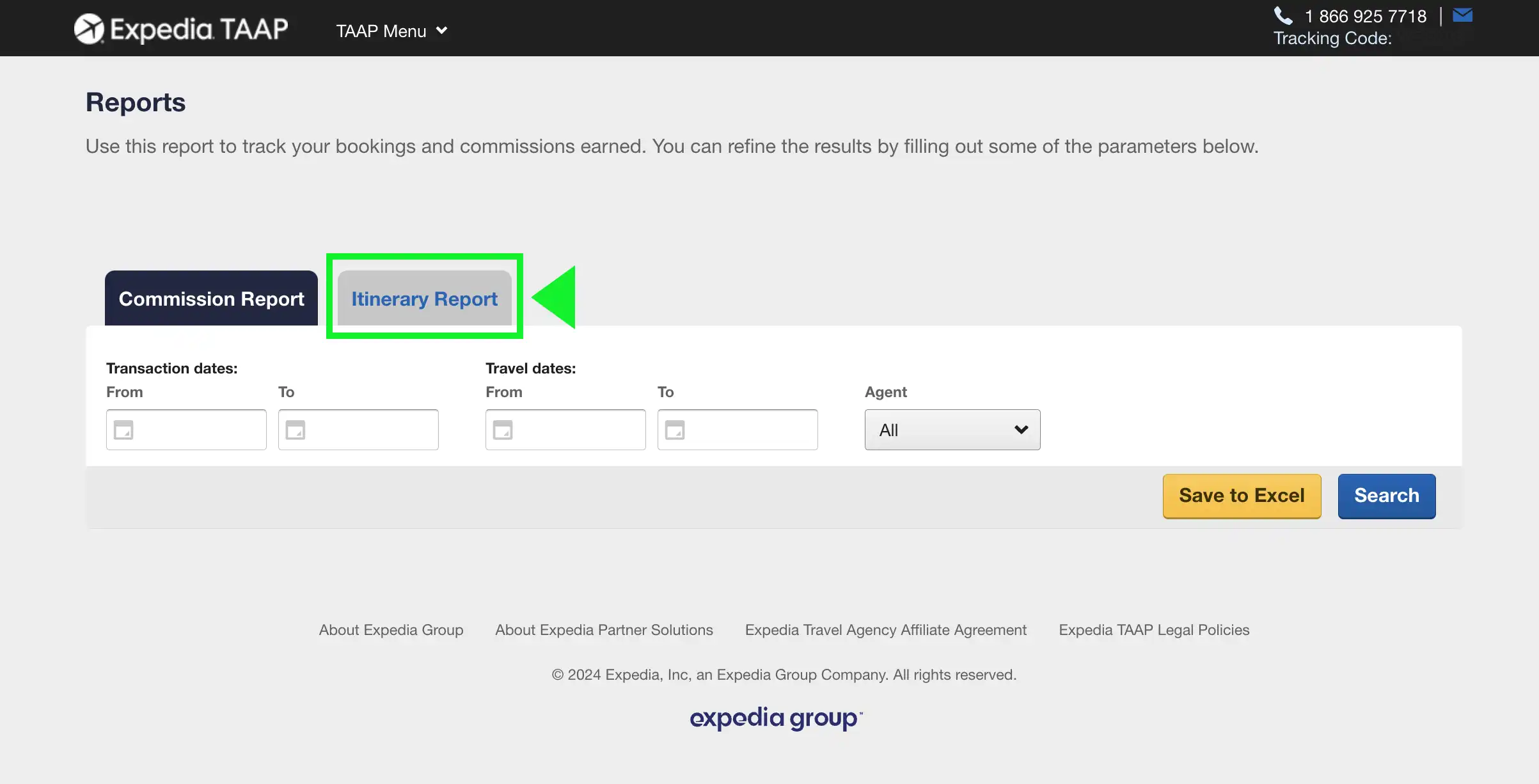The image size is (1539, 784).
Task: Click the Expedia TAAP logo
Action: tap(181, 29)
